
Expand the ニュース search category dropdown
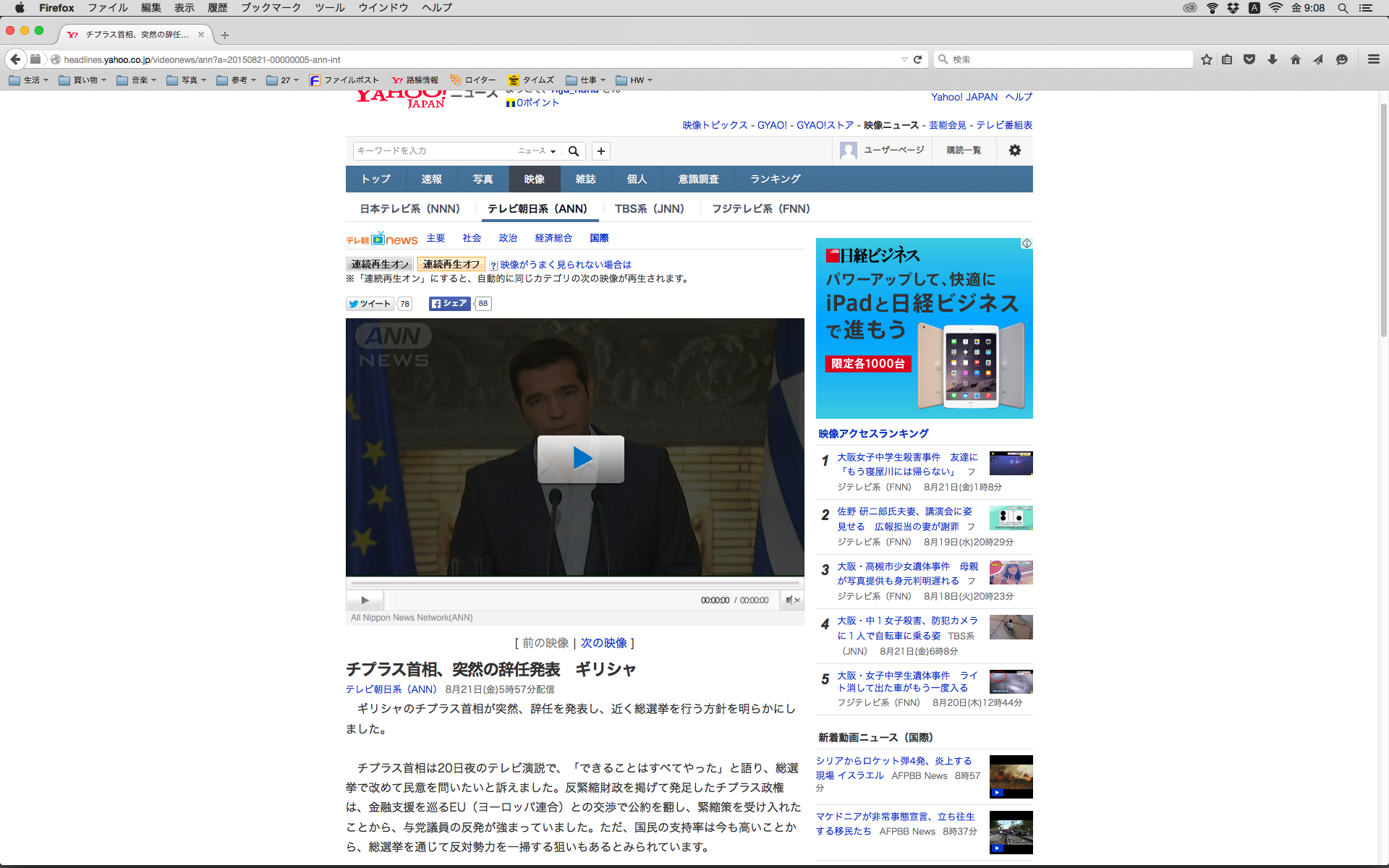(x=537, y=151)
